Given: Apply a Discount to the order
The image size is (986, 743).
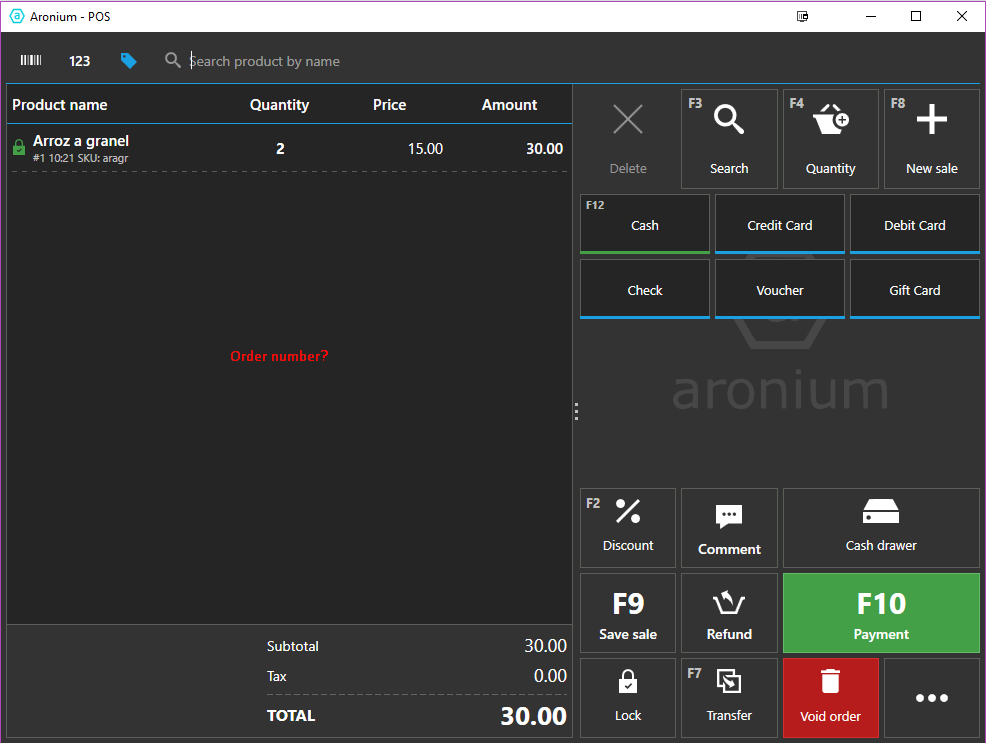Looking at the screenshot, I should point(628,528).
